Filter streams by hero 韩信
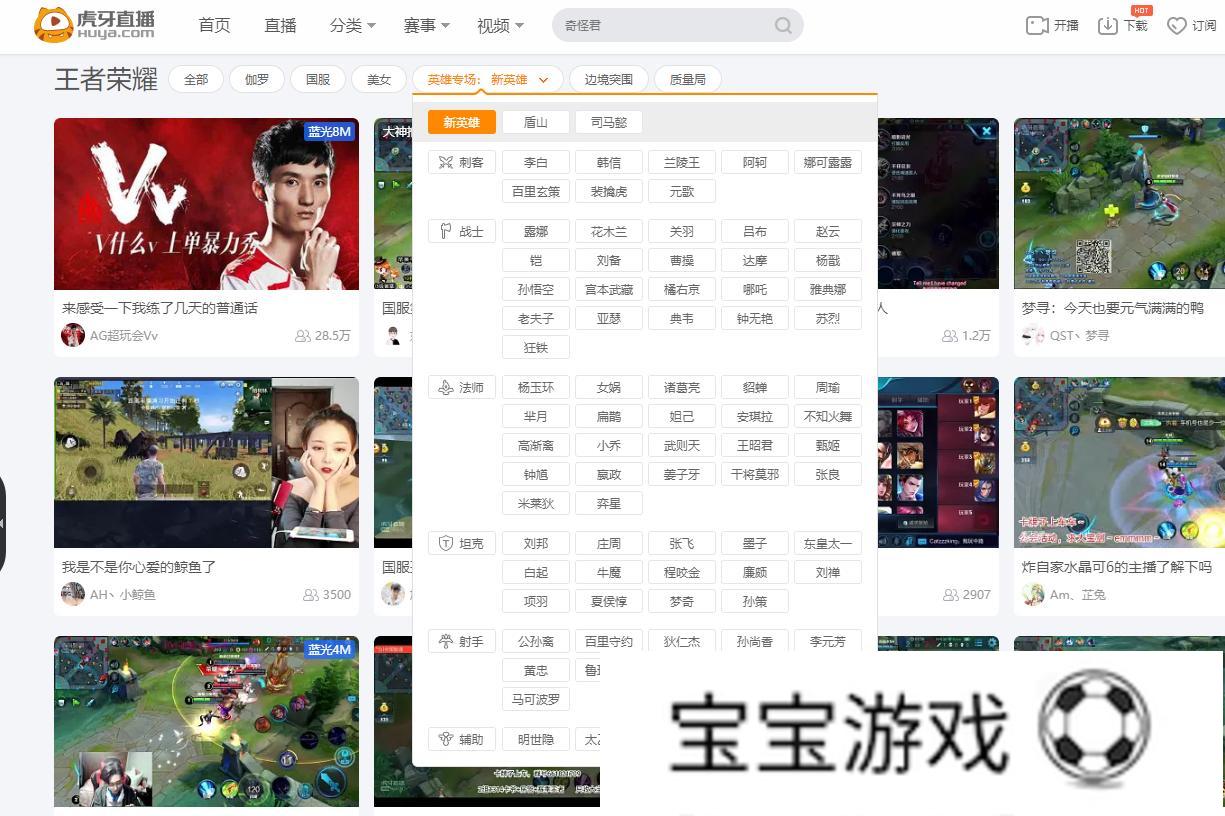Screen dimensions: 1225x816 click(x=609, y=162)
